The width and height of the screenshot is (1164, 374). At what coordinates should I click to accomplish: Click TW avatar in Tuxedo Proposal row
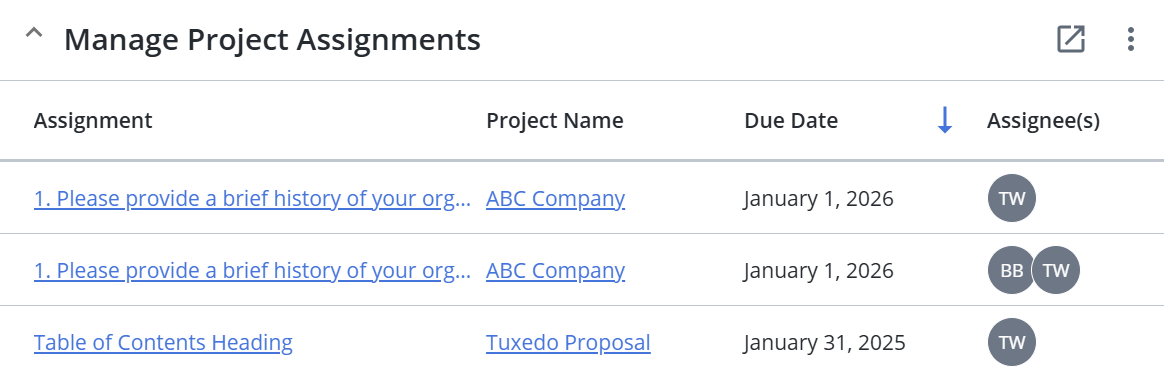click(1012, 342)
